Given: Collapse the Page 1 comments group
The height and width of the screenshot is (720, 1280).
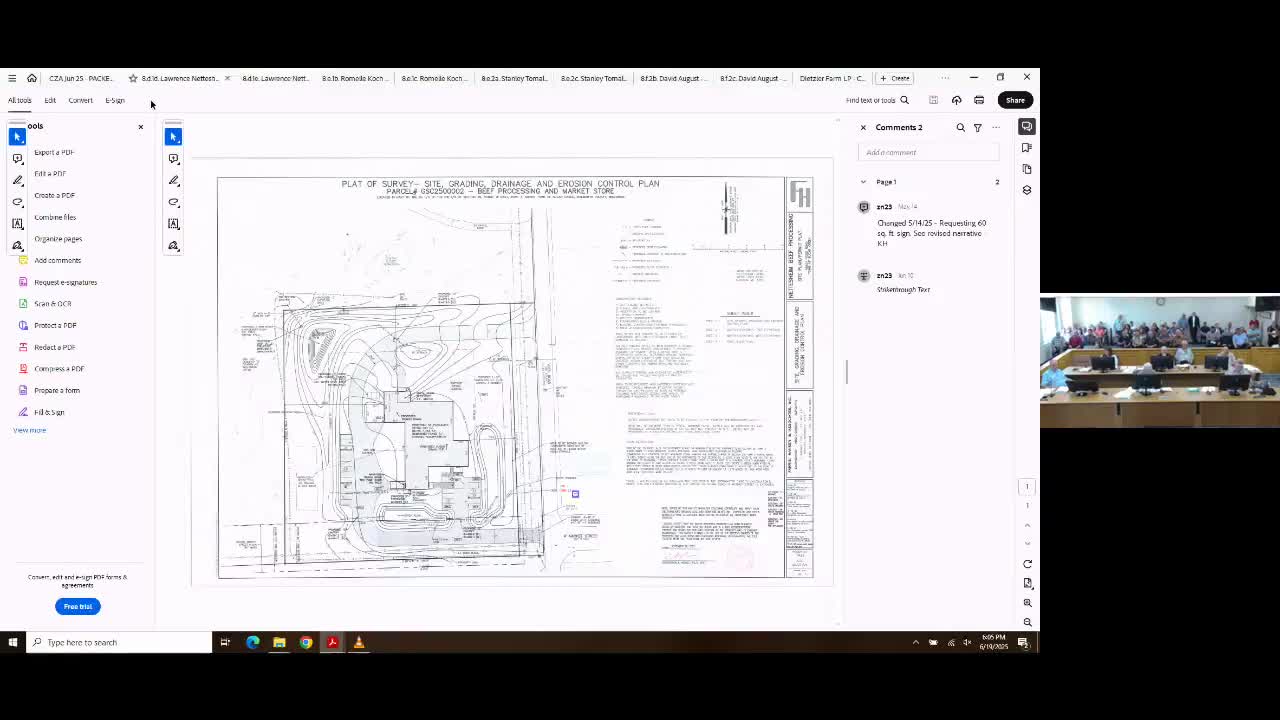Looking at the screenshot, I should coord(864,182).
